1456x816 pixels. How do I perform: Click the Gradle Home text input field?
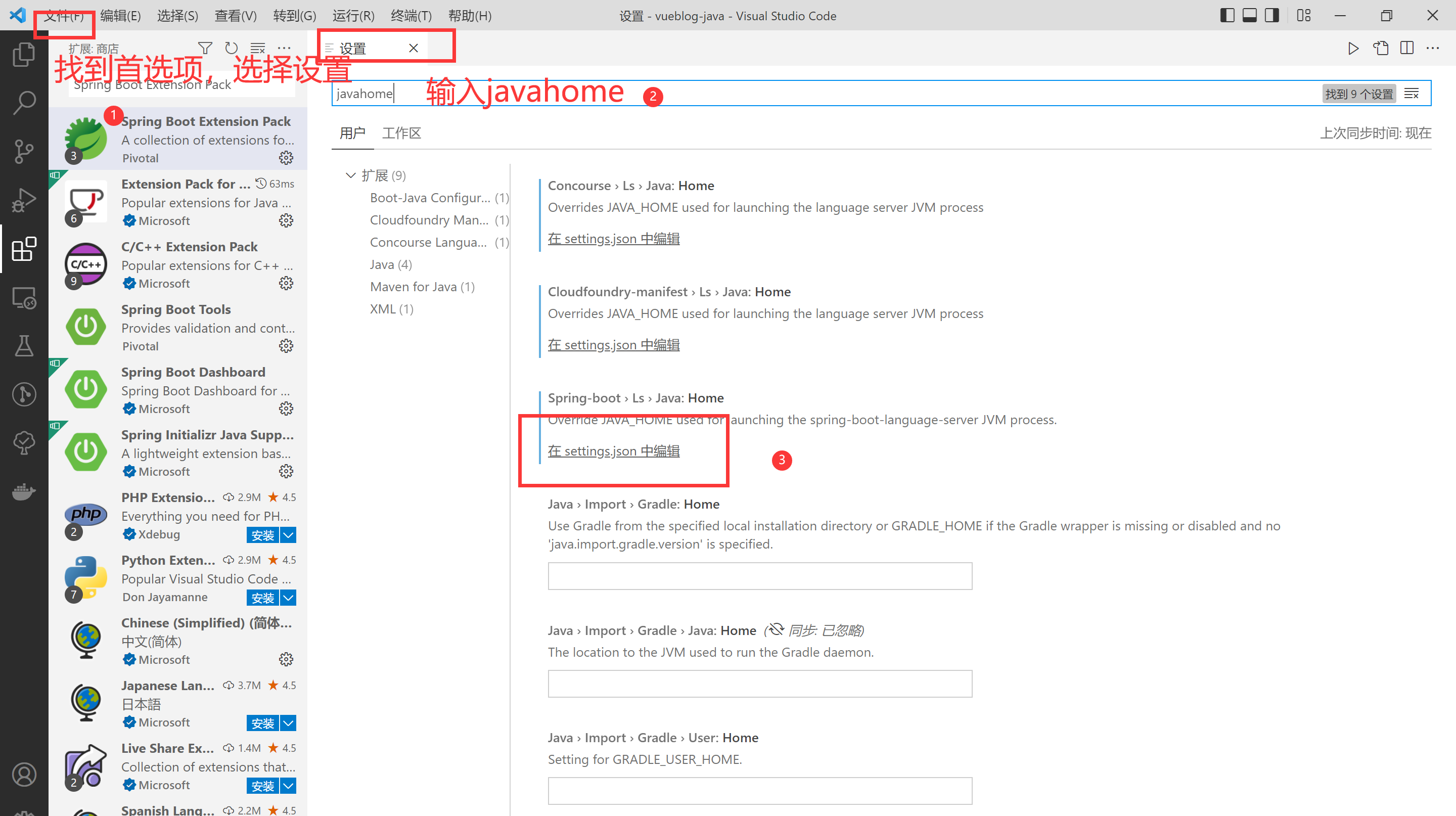coord(759,576)
